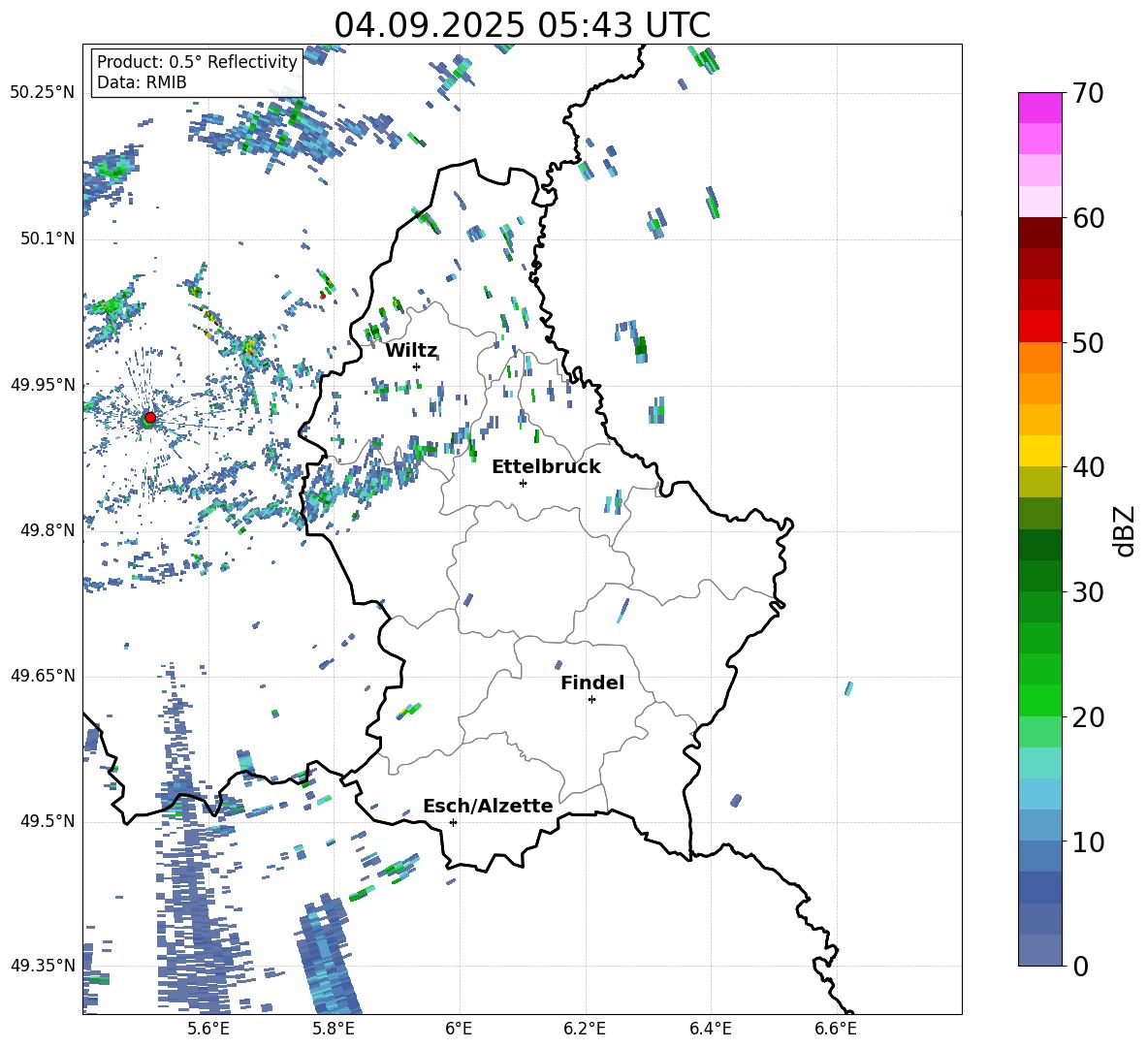The height and width of the screenshot is (1048, 1148).
Task: Click the dark maroon colorbar swatch below 60
Action: click(1039, 233)
